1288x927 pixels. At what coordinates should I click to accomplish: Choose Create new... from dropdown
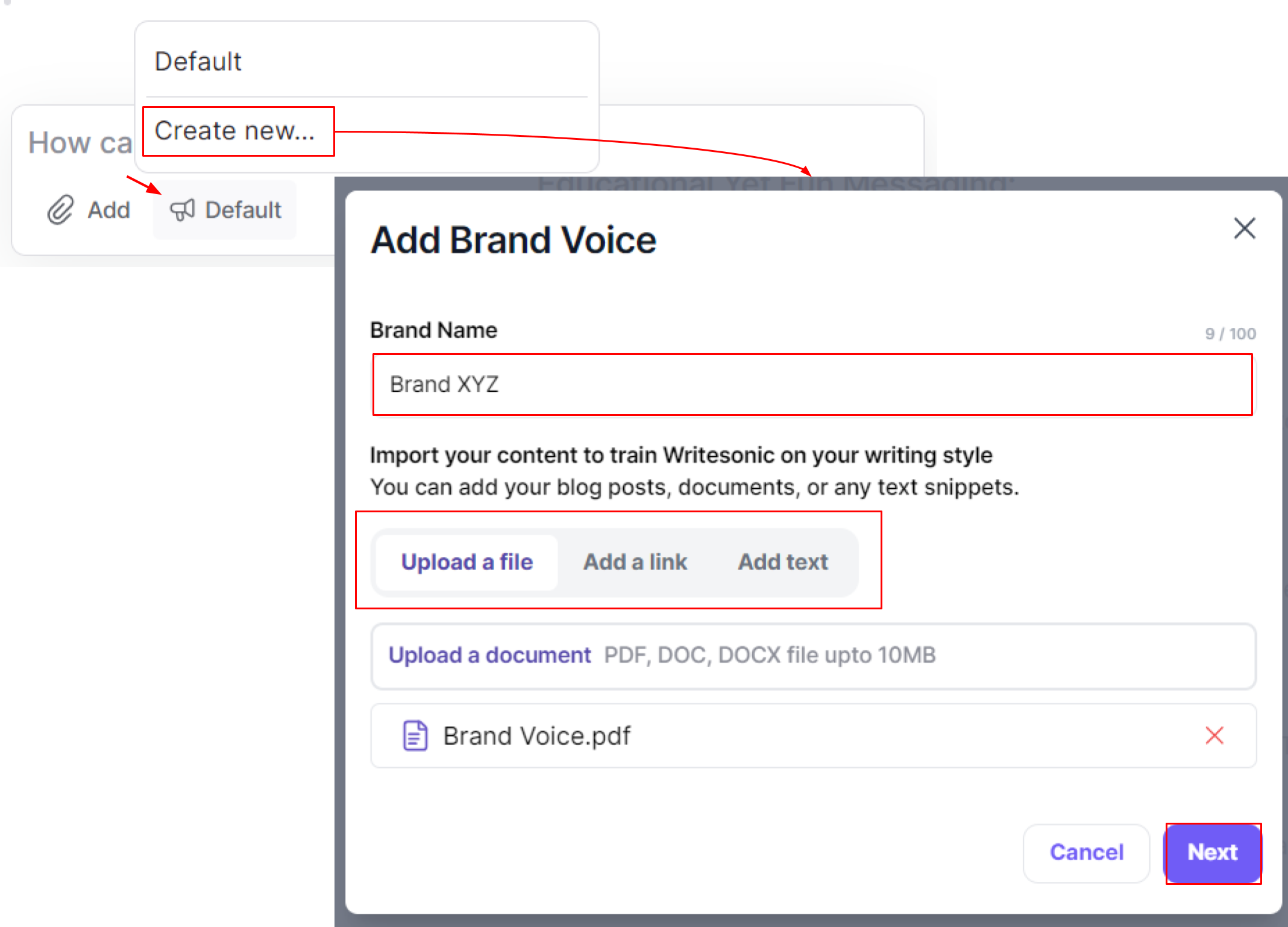pyautogui.click(x=235, y=131)
